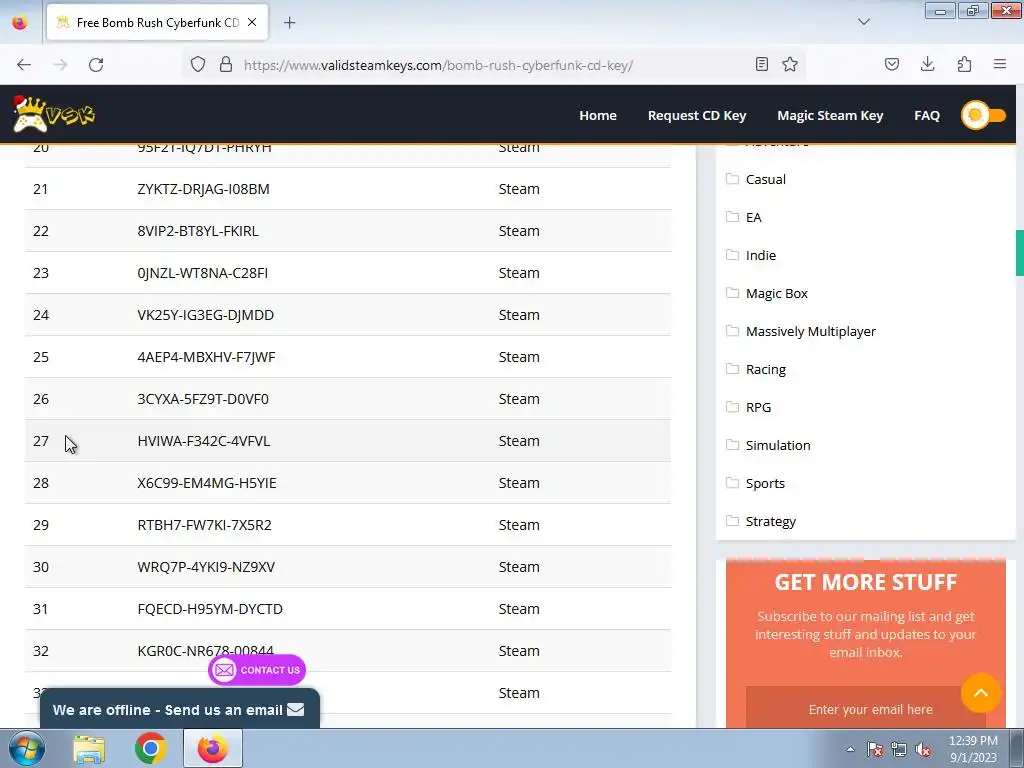
Task: Select key RTBH7-FW7KI-7X5R2 in row 29
Action: [204, 524]
